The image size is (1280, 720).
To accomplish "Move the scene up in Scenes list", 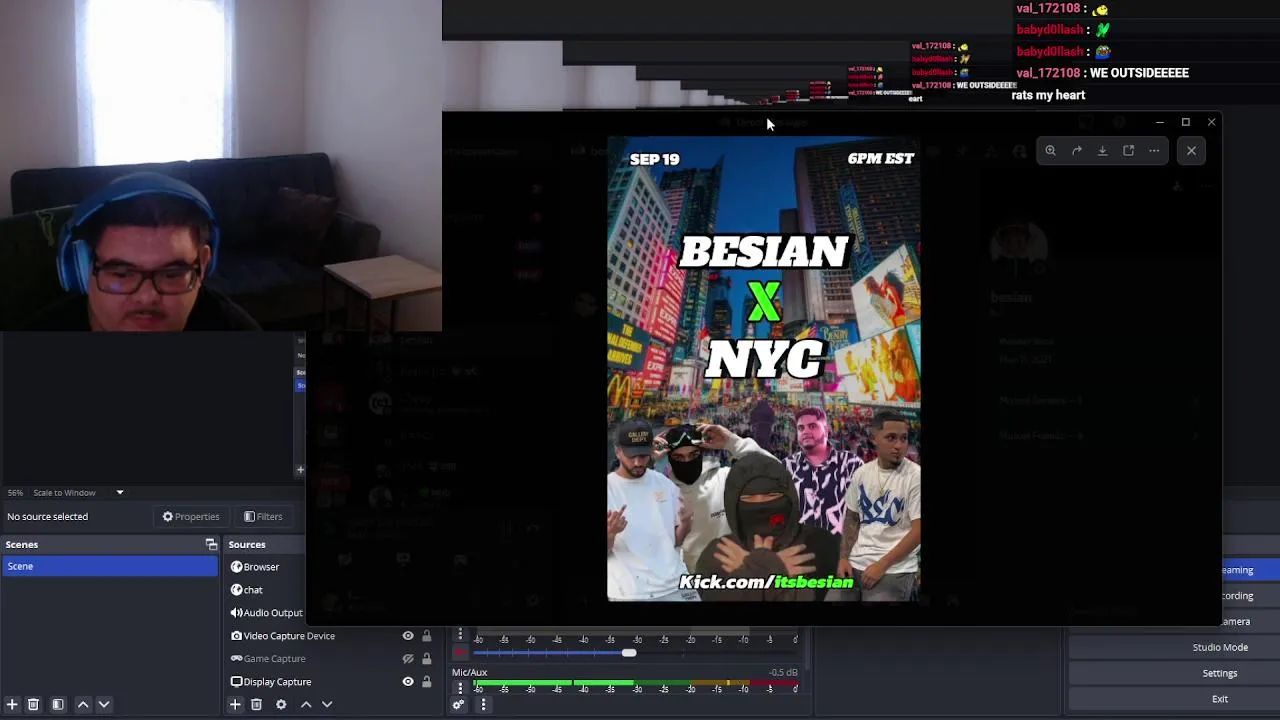I will (83, 705).
